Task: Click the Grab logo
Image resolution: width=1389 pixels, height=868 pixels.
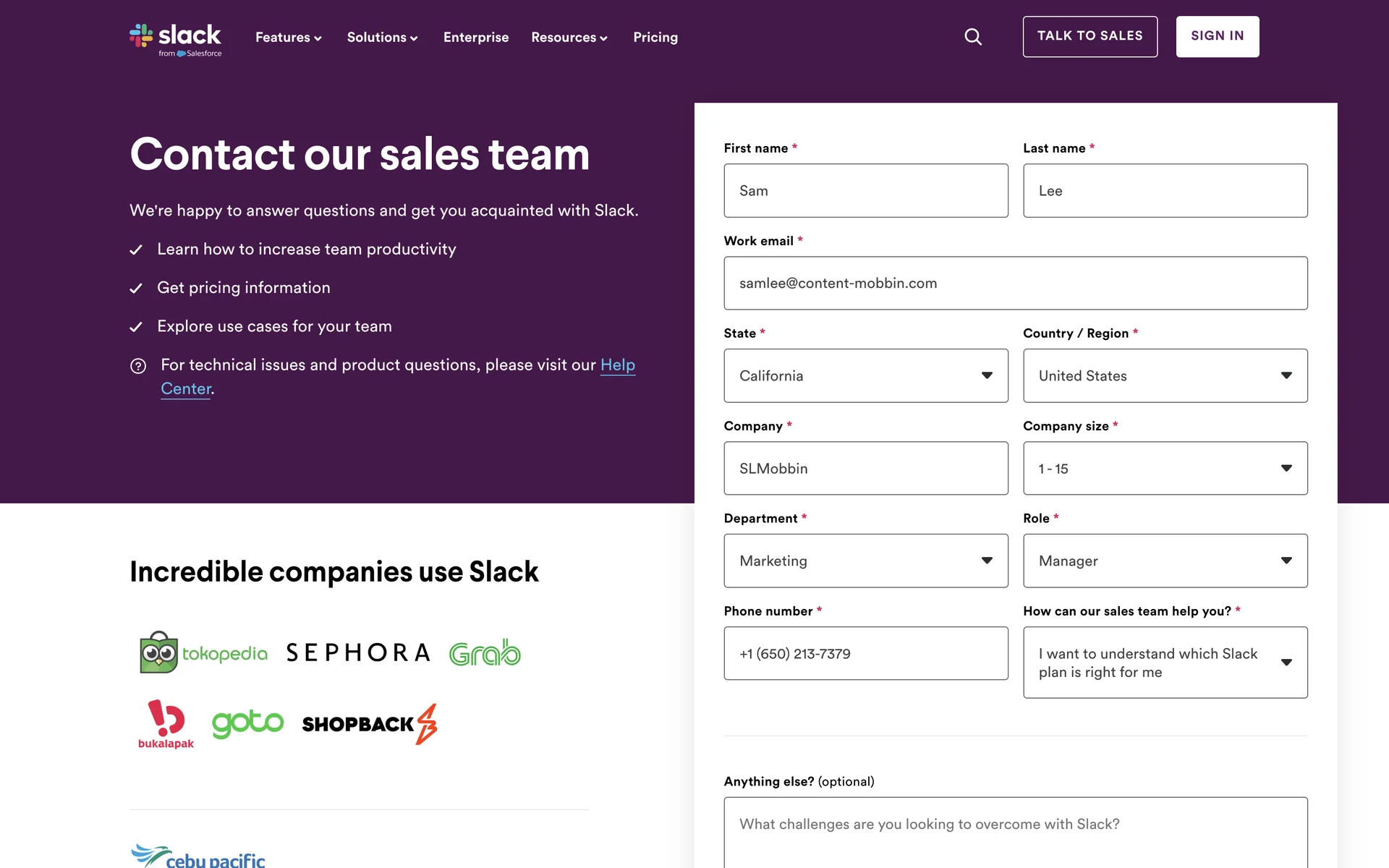Action: tap(485, 652)
